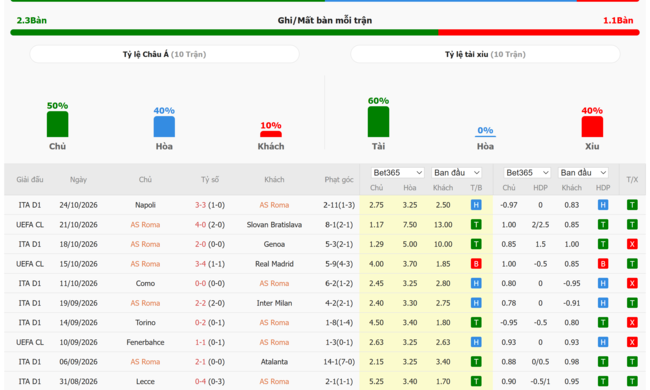This screenshot has height=390, width=650.
Task: Click the 2.3Bàn goals scored label
Action: (32, 20)
